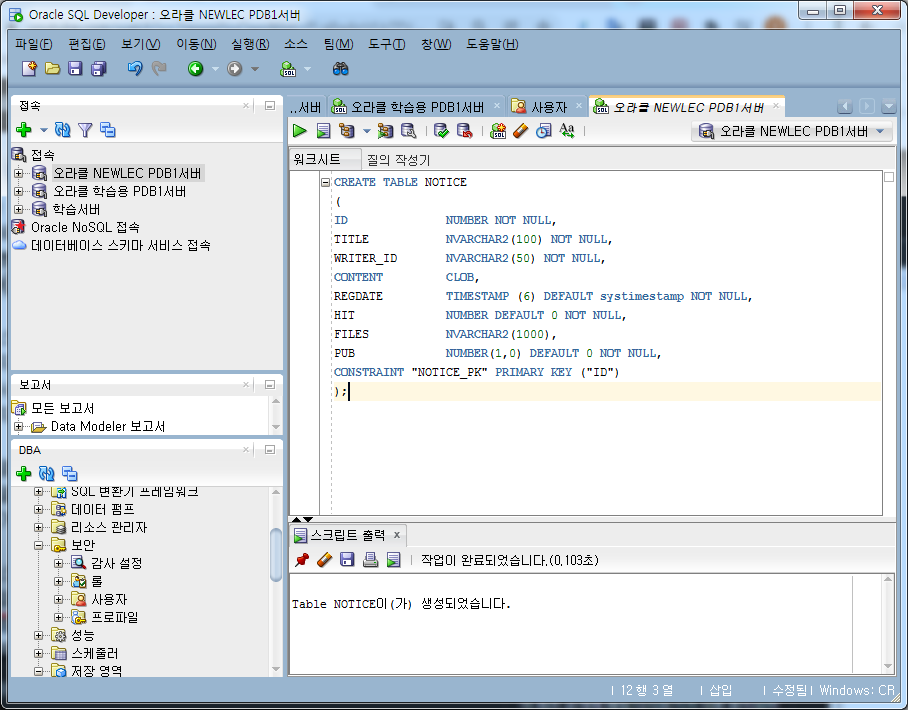
Task: Click the Undo arrow icon
Action: (135, 68)
